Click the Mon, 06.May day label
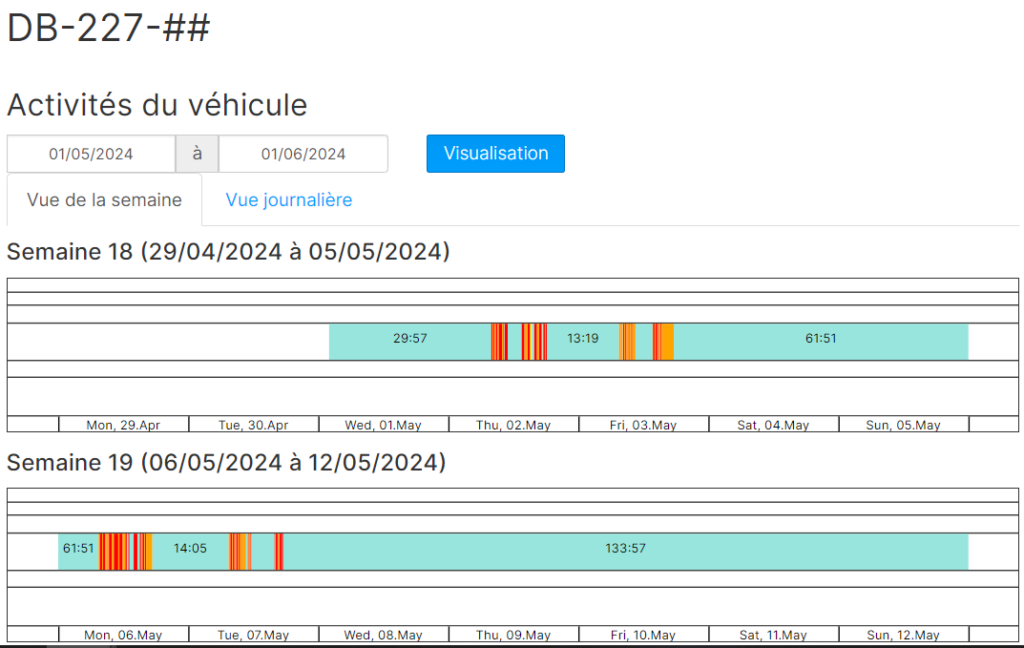This screenshot has width=1024, height=648. (x=123, y=635)
